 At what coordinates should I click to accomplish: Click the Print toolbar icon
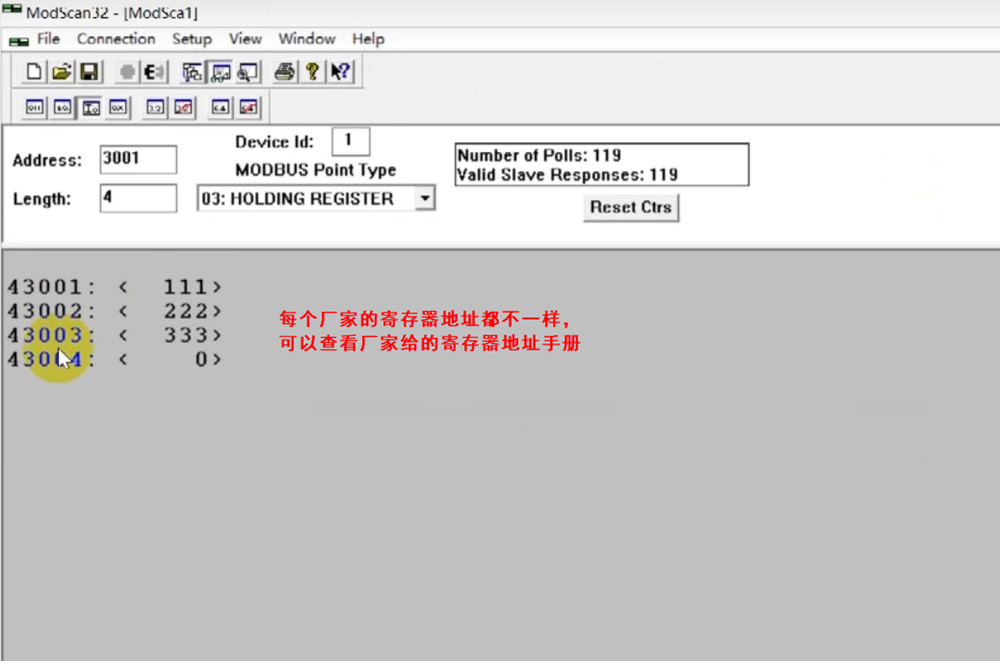coord(285,72)
